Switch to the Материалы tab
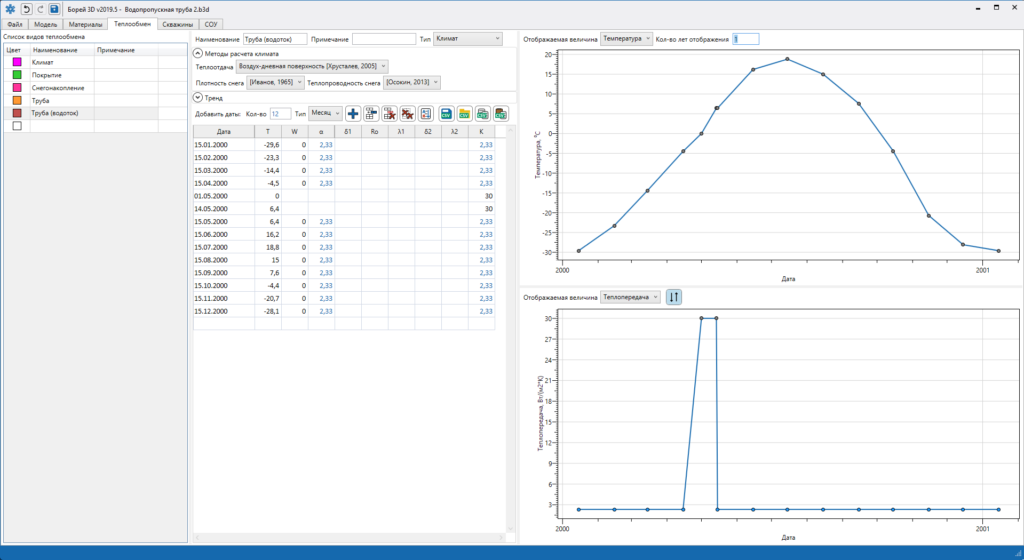 tap(86, 24)
